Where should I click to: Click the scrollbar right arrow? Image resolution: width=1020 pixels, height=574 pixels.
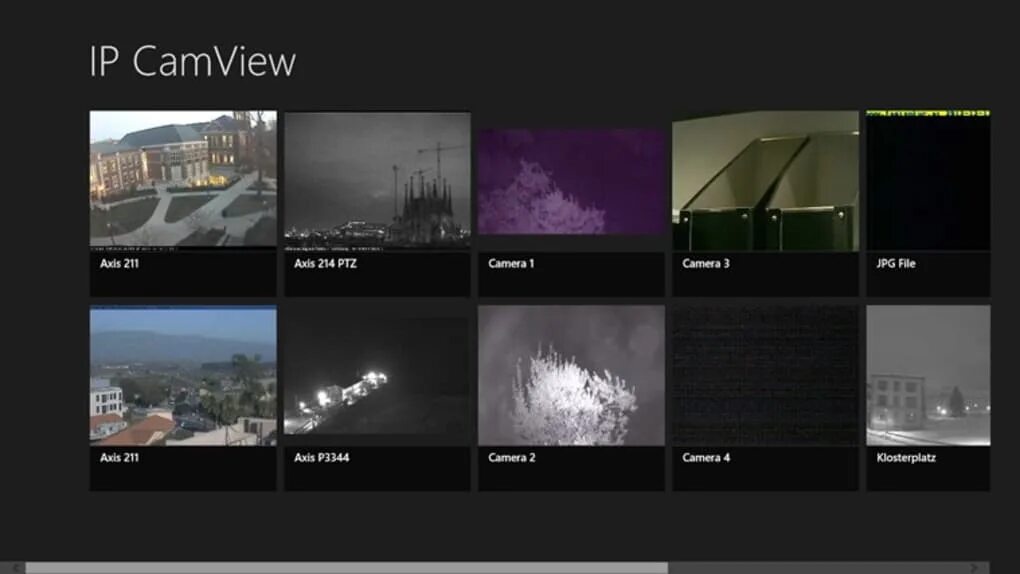(974, 568)
